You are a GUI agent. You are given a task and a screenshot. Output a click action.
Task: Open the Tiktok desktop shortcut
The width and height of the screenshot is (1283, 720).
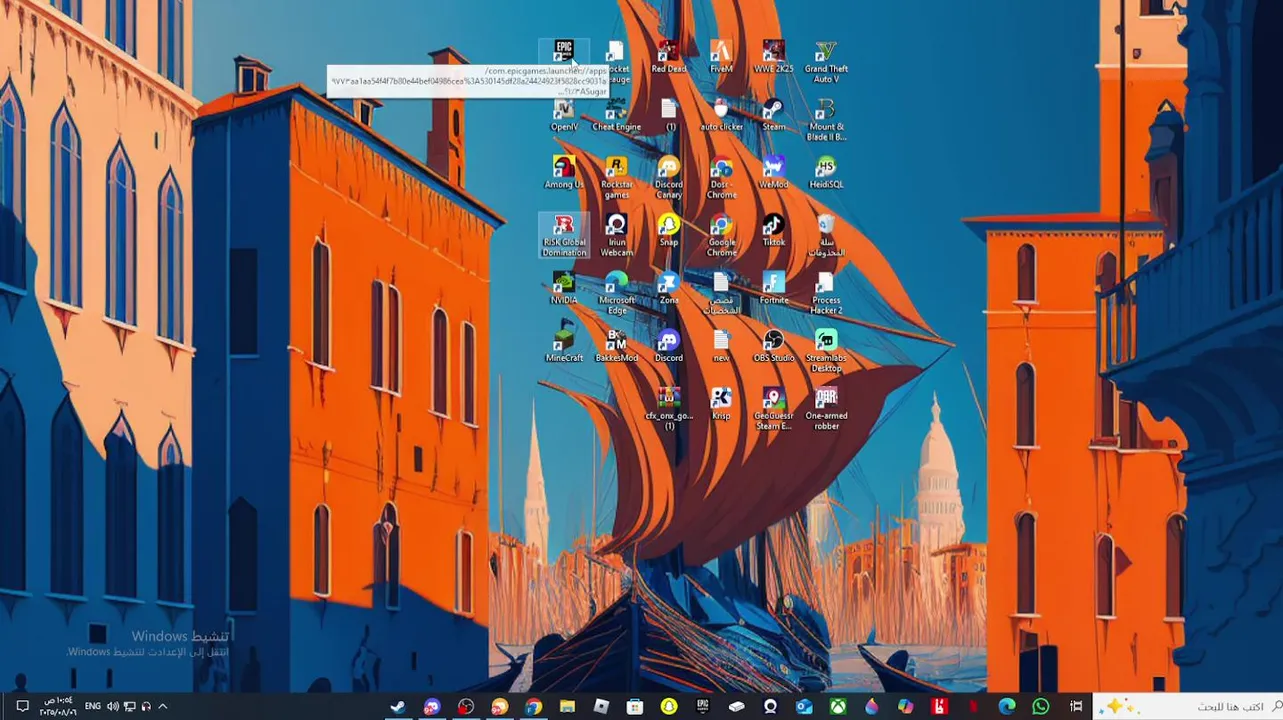pyautogui.click(x=773, y=230)
